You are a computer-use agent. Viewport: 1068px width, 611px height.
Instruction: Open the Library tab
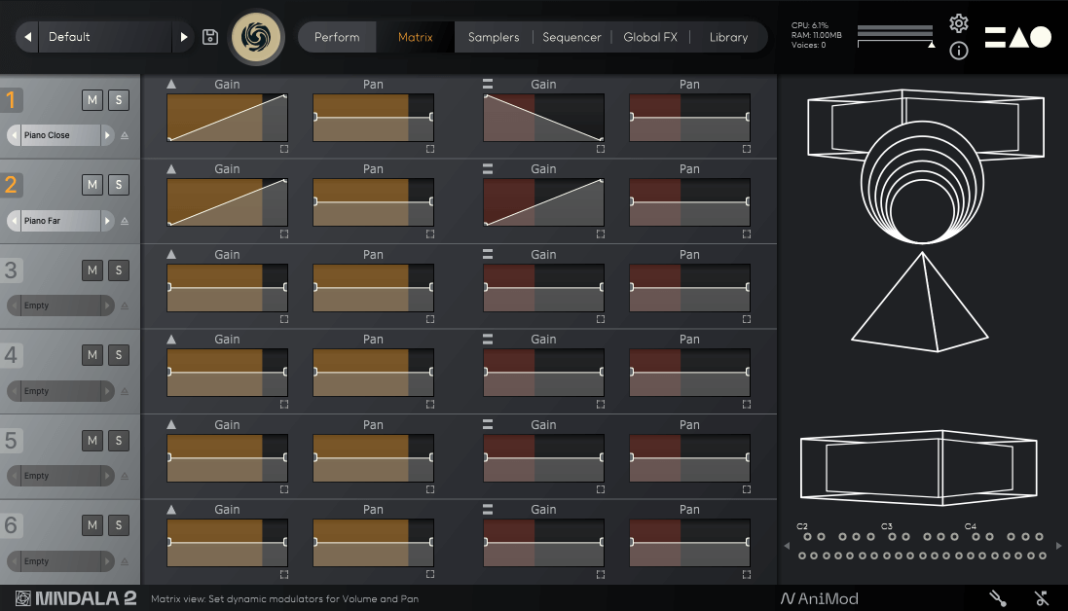729,36
